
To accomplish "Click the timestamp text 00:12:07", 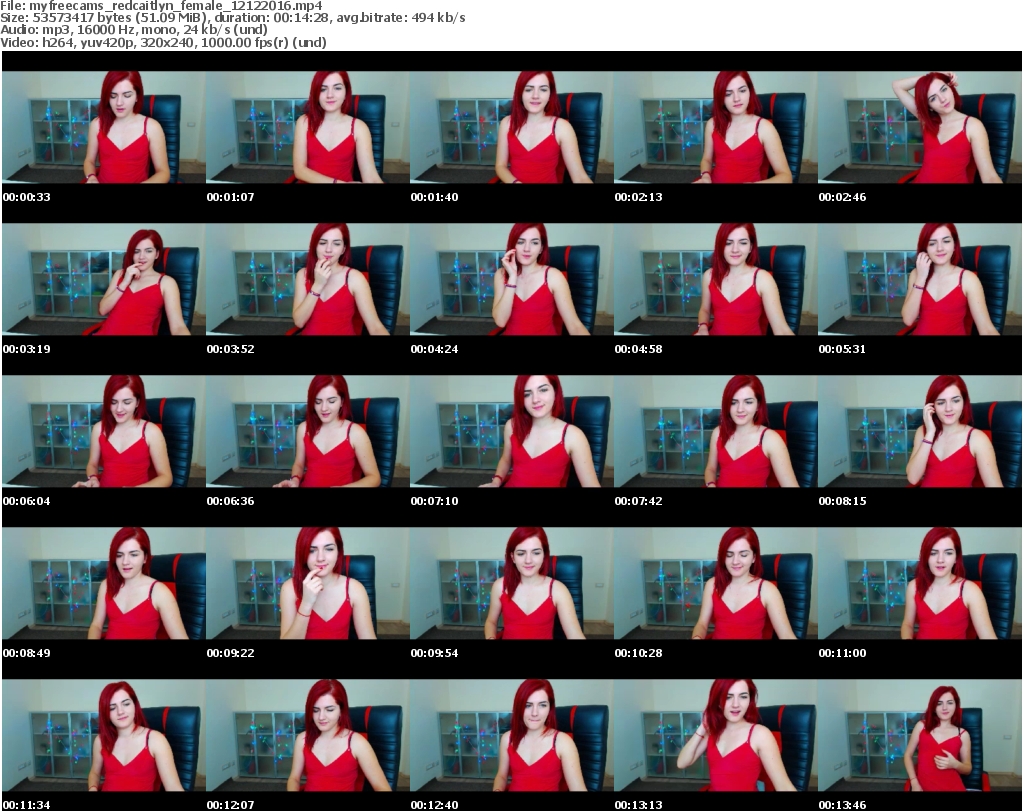I will tap(231, 805).
